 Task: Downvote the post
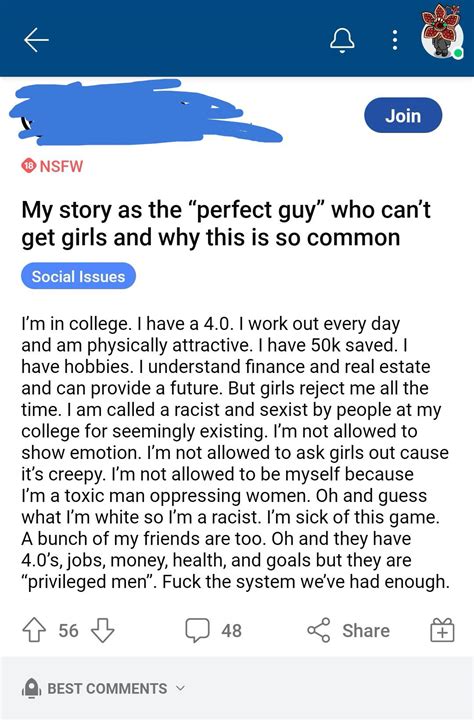coord(102,630)
